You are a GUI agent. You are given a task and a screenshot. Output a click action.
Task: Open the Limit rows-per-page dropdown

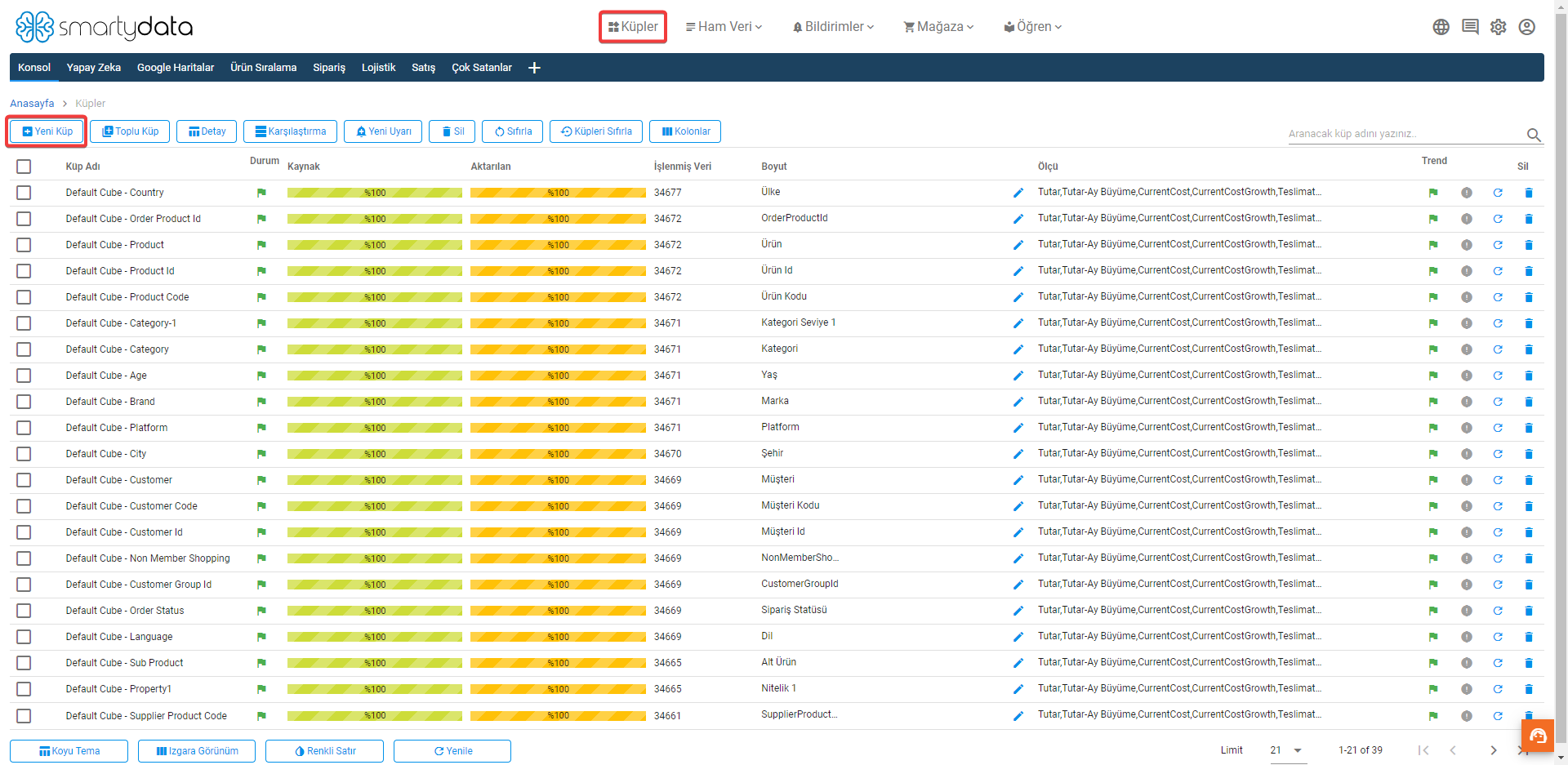pos(1288,750)
